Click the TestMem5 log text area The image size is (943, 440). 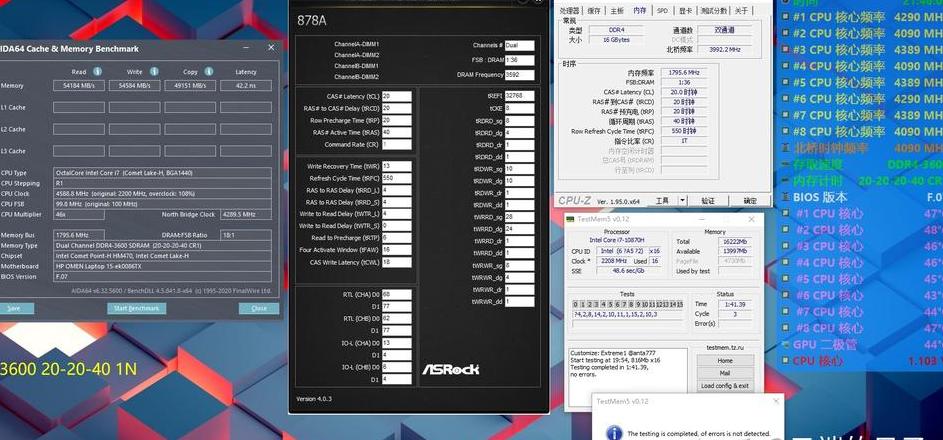click(628, 379)
